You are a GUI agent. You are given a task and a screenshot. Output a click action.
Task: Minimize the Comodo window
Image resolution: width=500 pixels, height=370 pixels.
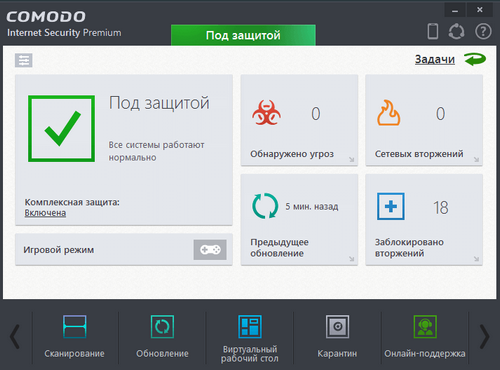tap(455, 10)
